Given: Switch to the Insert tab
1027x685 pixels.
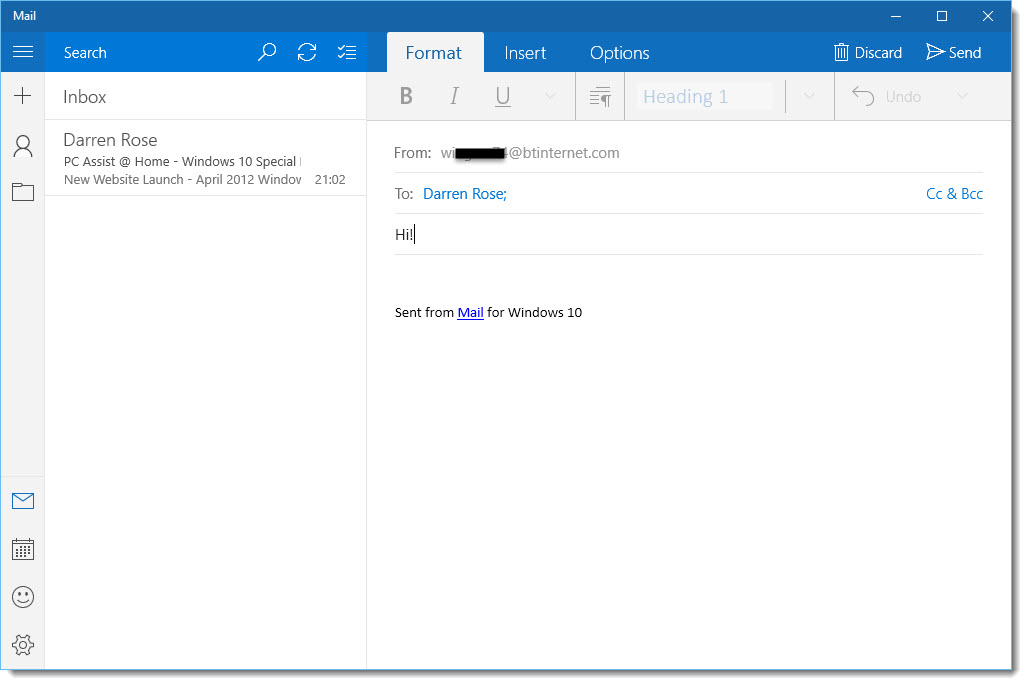Looking at the screenshot, I should click(525, 53).
